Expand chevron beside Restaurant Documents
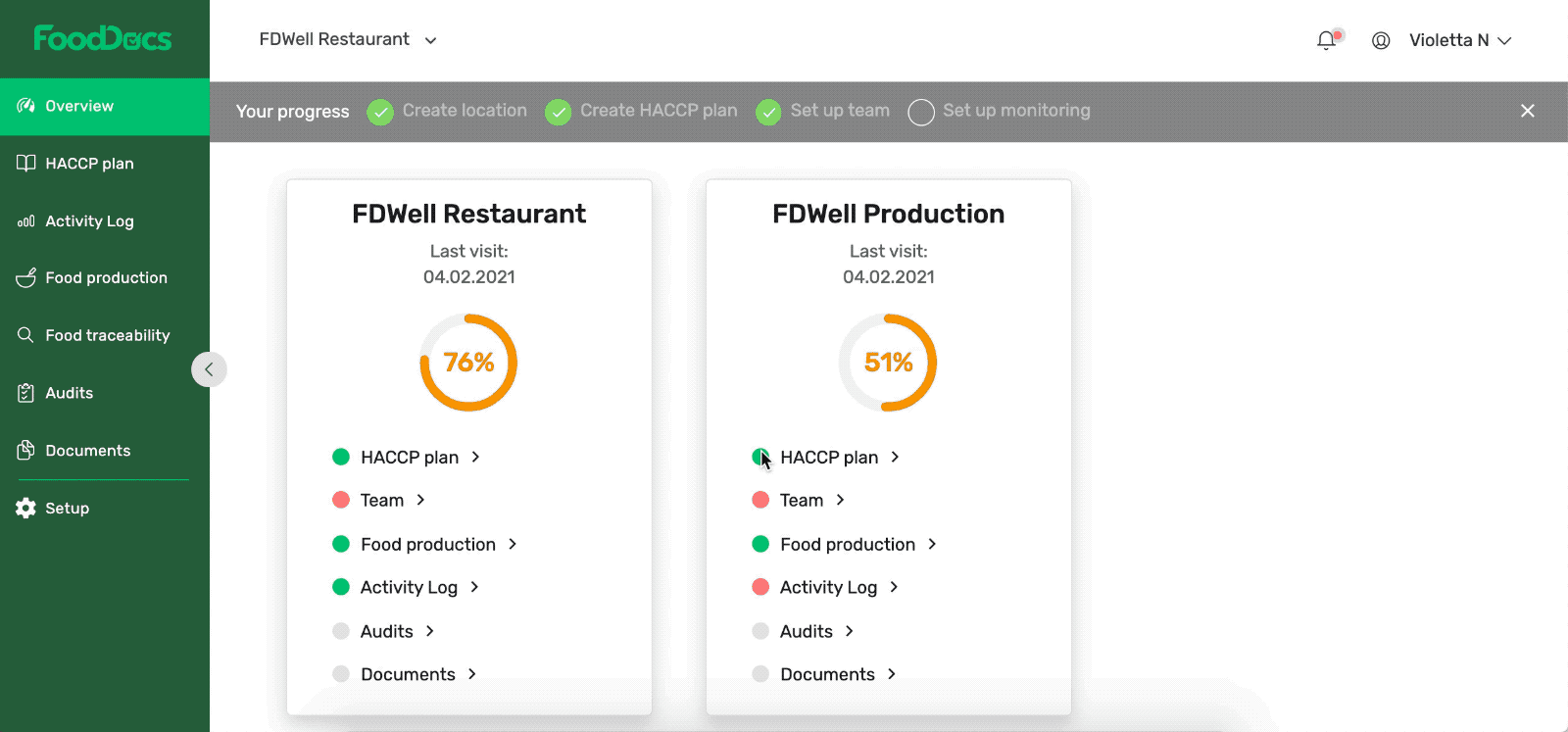 [472, 674]
